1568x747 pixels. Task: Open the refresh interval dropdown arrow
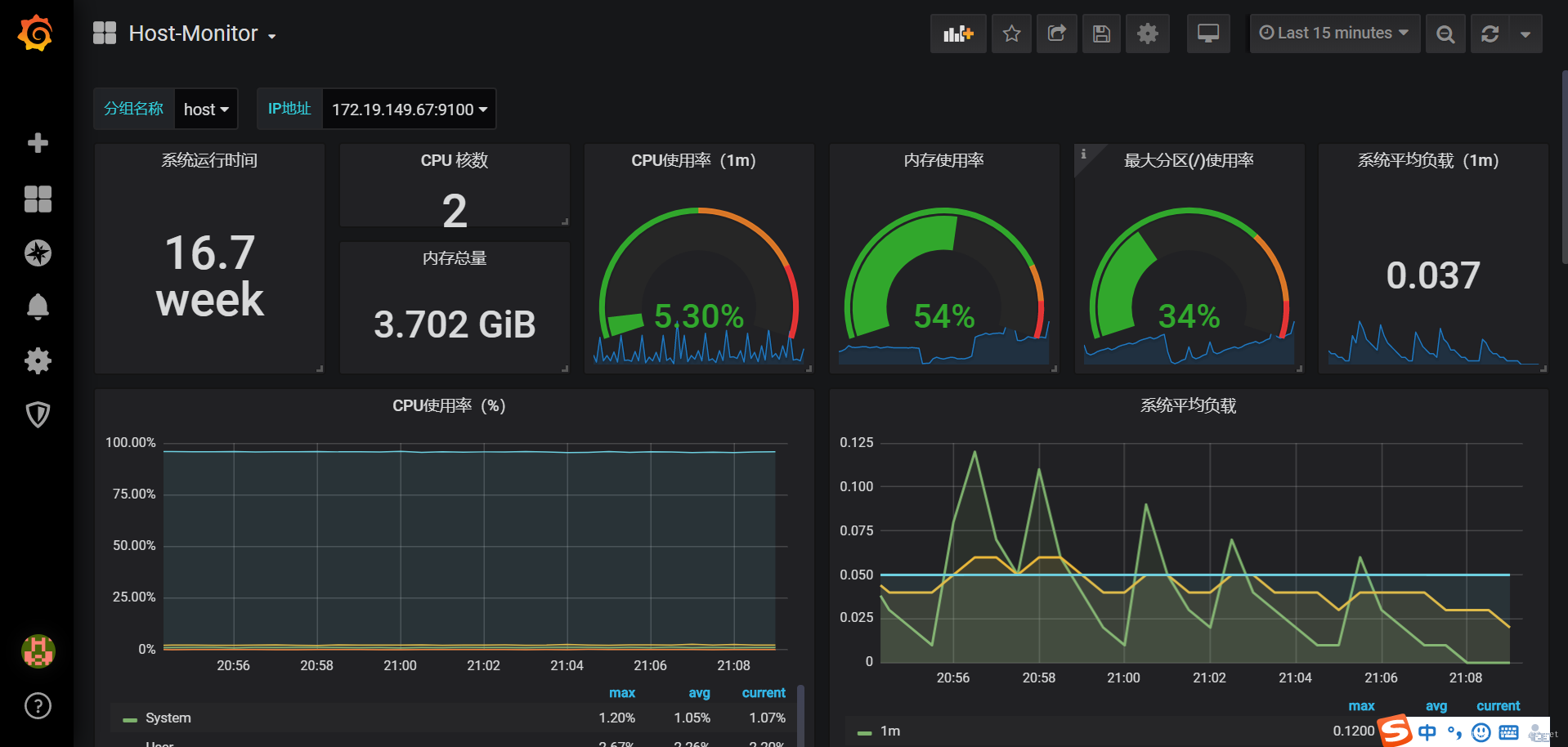(x=1525, y=34)
